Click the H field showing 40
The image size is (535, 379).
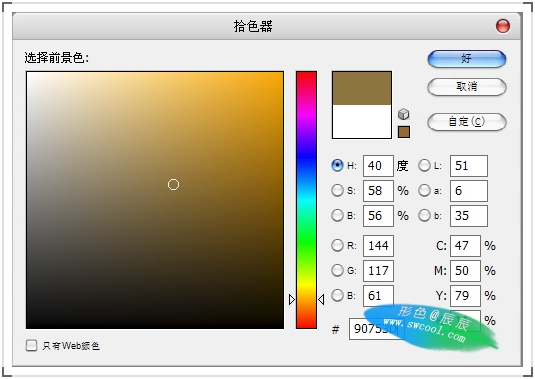378,166
